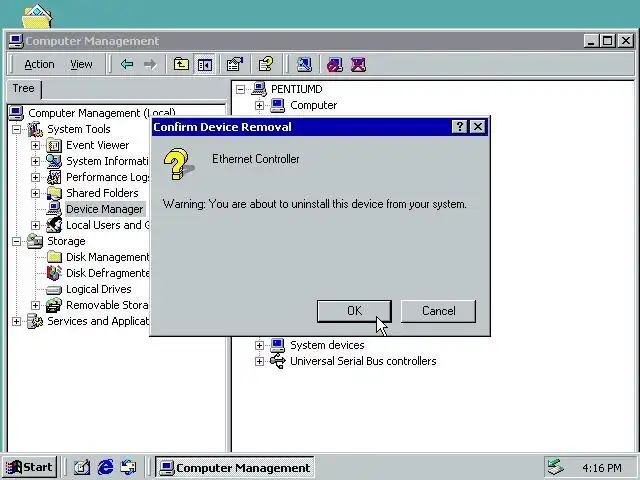
Task: Select Logical Drives in the tree
Action: pyautogui.click(x=99, y=289)
